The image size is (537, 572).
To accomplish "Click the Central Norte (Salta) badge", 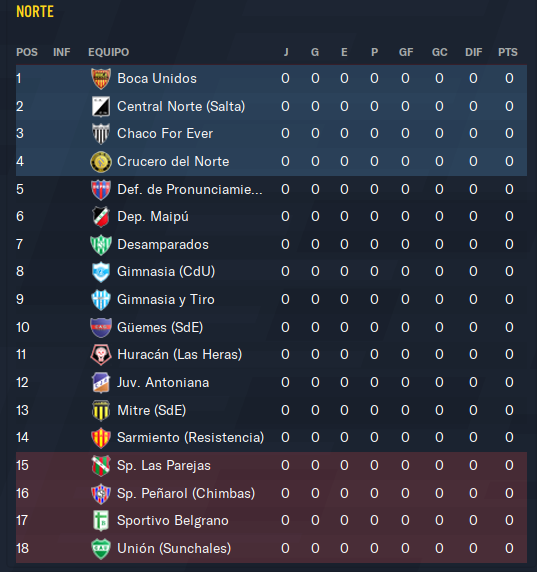I will tap(101, 107).
